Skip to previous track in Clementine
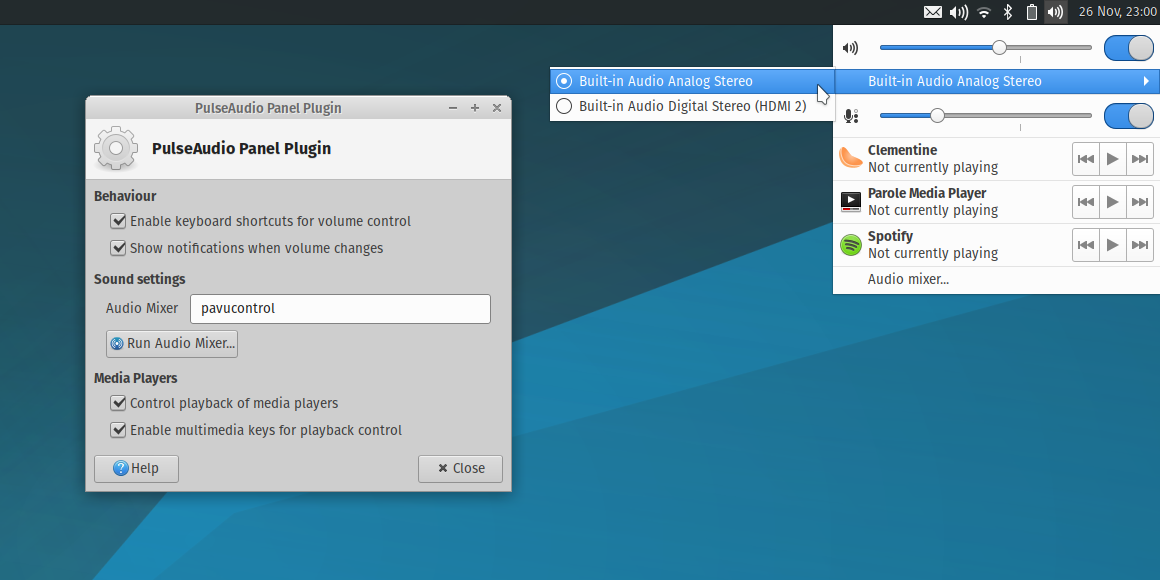 click(x=1085, y=159)
